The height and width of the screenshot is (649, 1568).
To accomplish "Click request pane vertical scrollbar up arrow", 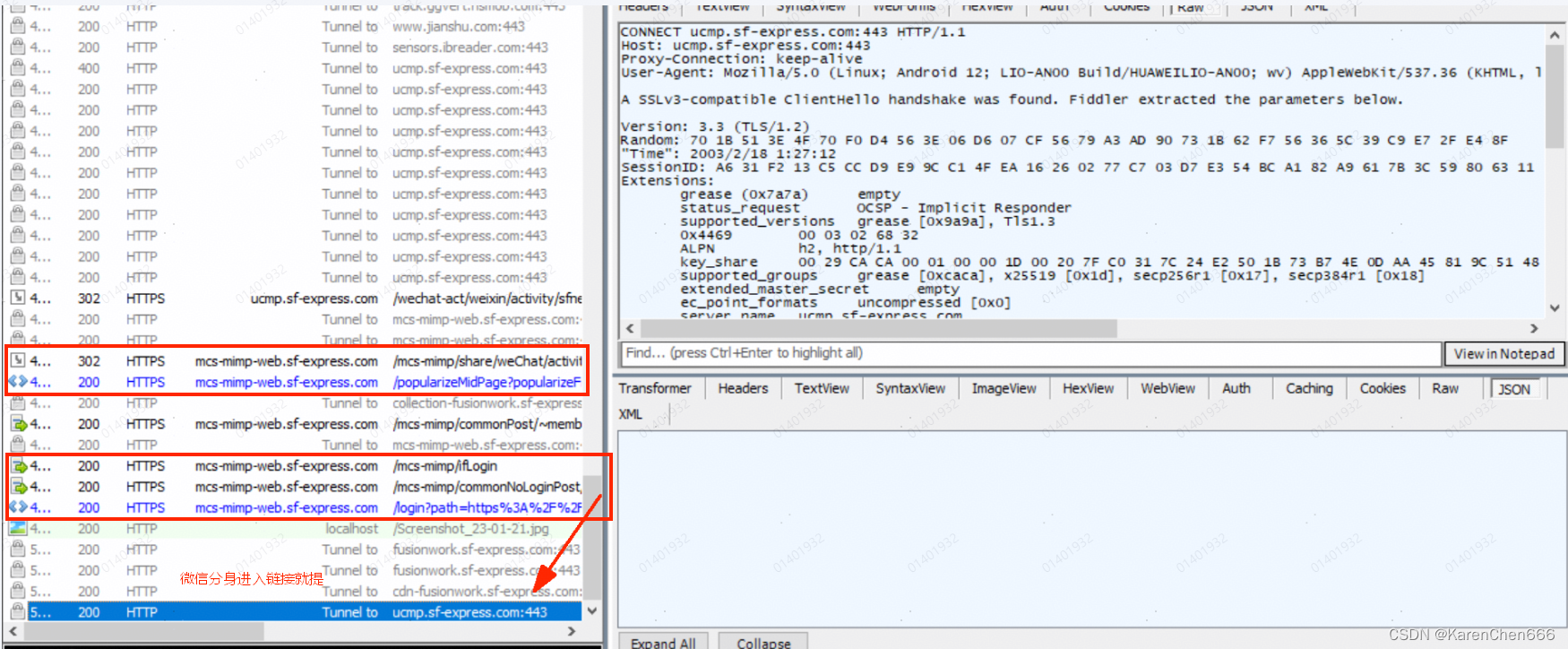I will (1555, 35).
